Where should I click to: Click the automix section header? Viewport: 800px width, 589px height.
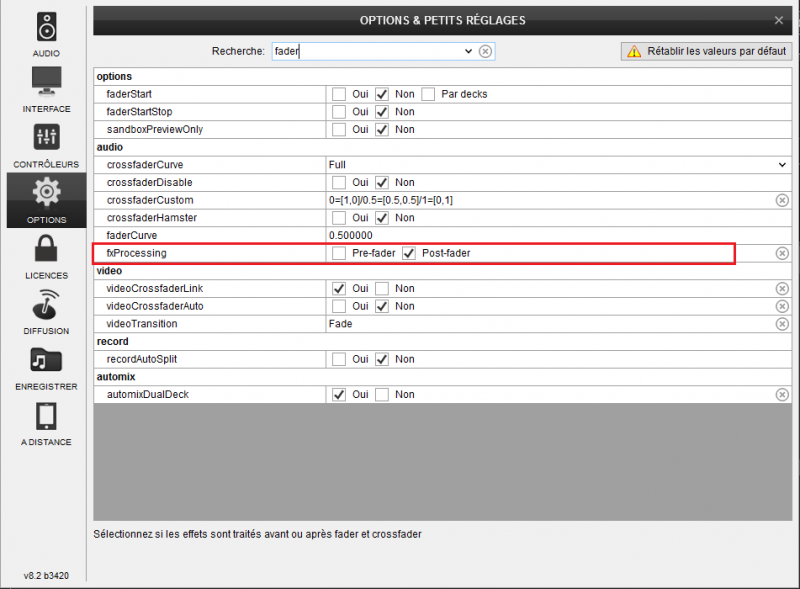pos(116,377)
